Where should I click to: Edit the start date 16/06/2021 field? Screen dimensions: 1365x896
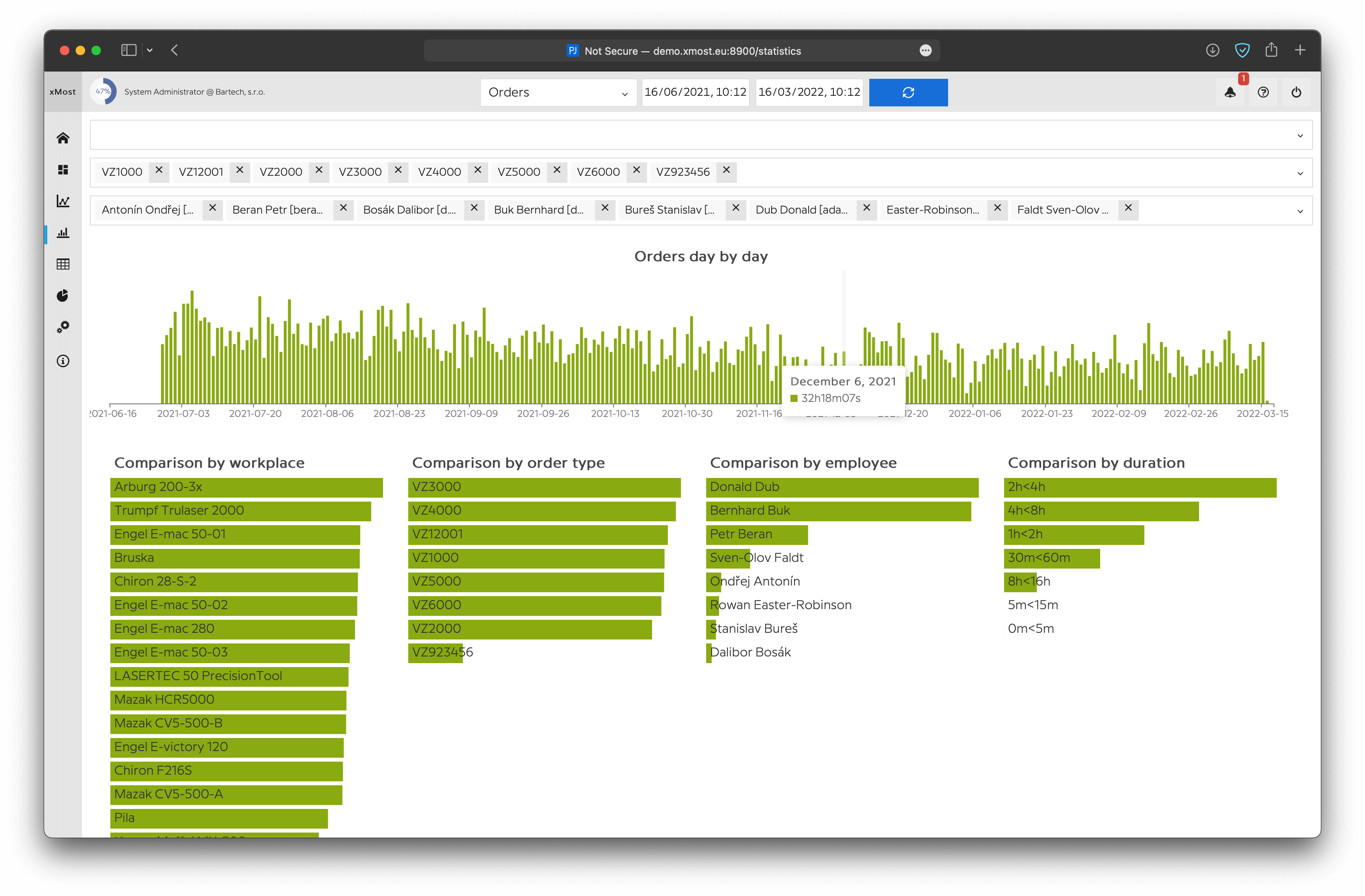695,92
